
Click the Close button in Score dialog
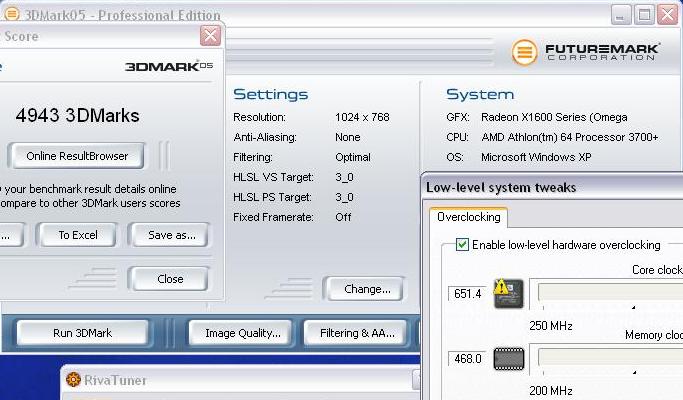tap(170, 279)
